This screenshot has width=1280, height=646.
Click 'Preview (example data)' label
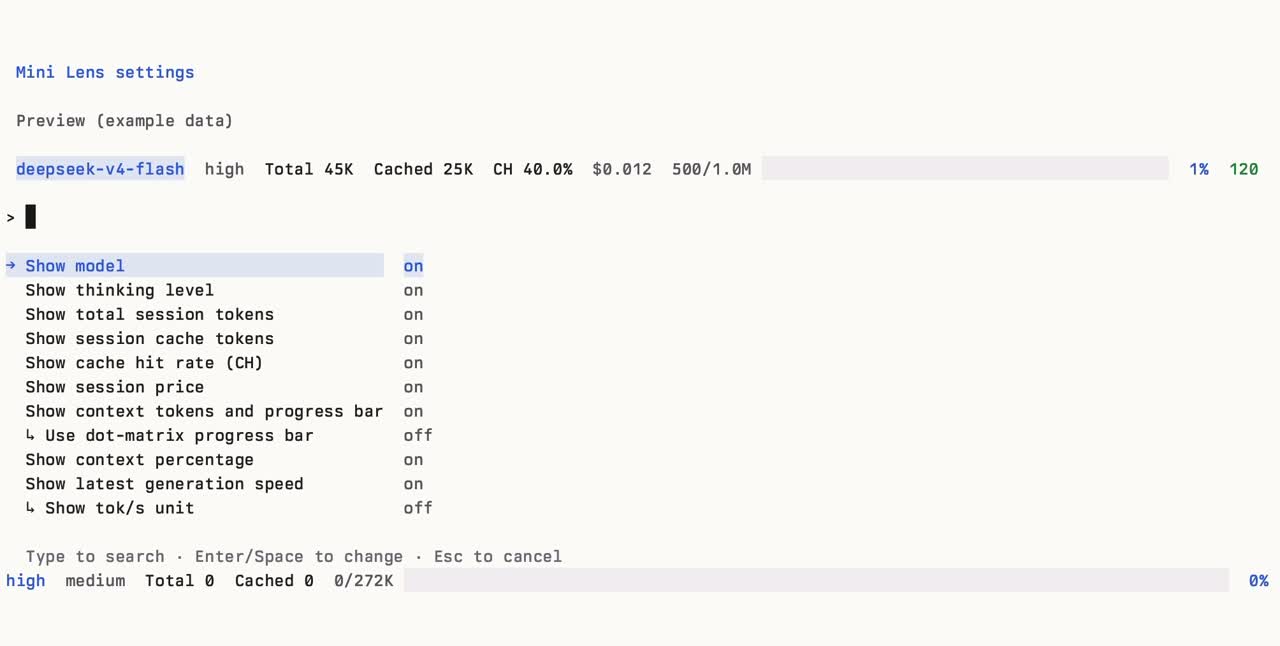click(124, 120)
